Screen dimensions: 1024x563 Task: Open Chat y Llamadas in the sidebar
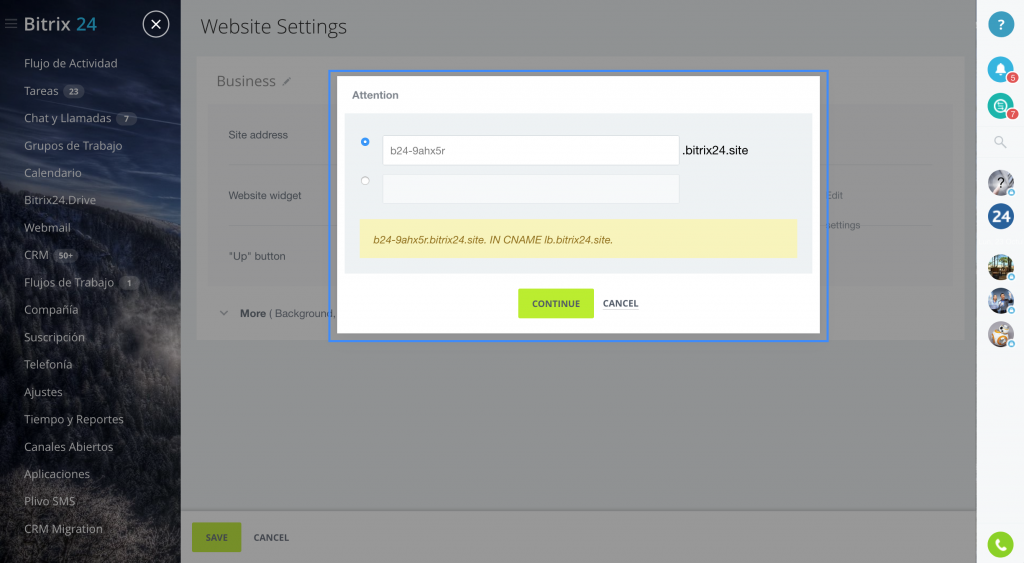67,118
